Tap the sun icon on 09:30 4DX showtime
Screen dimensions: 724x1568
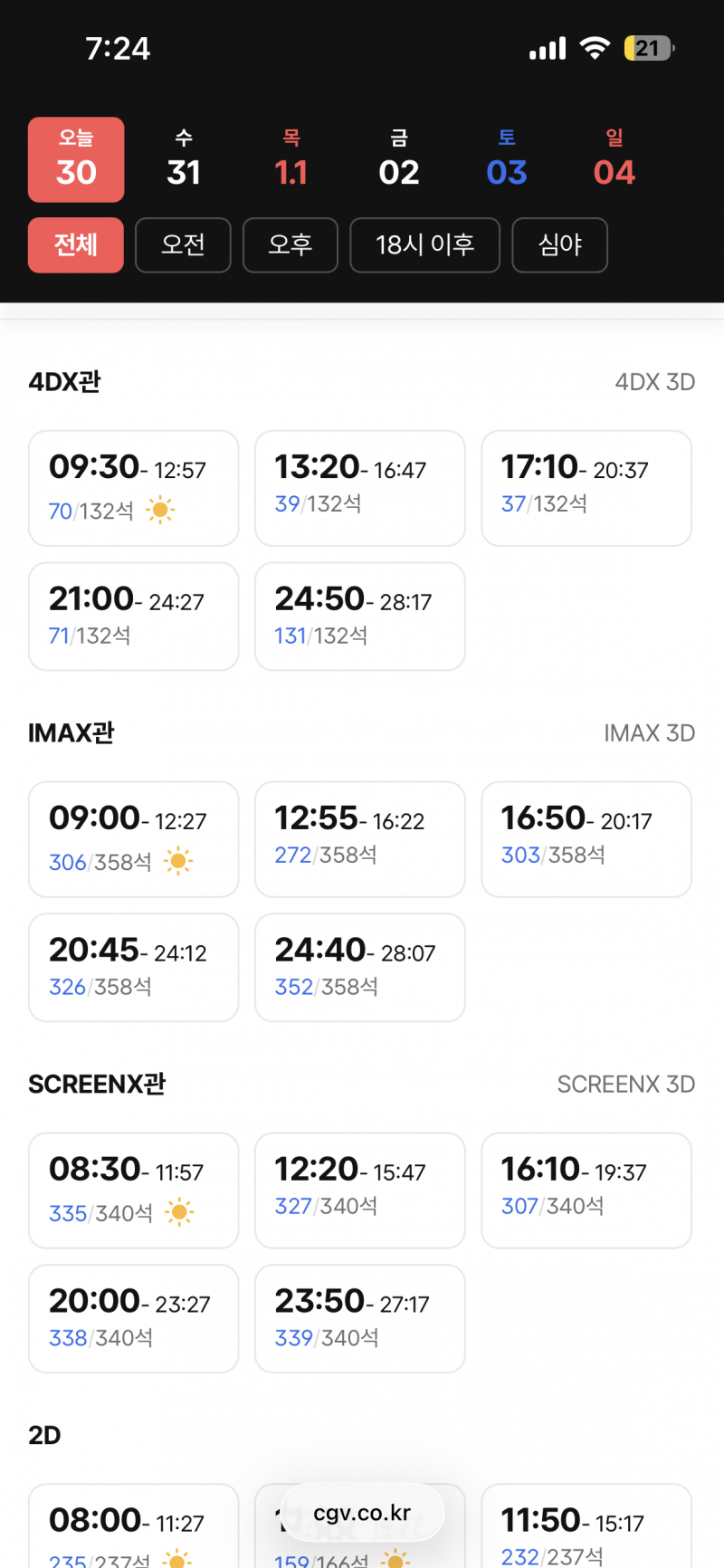(160, 511)
